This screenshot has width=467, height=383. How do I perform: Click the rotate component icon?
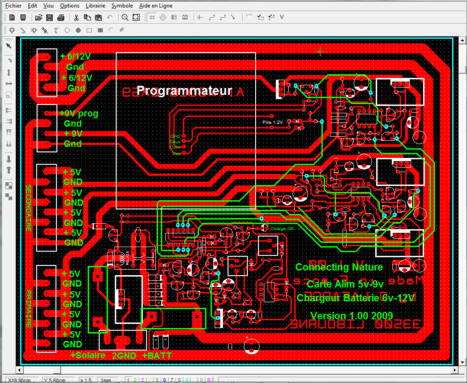tap(260, 17)
